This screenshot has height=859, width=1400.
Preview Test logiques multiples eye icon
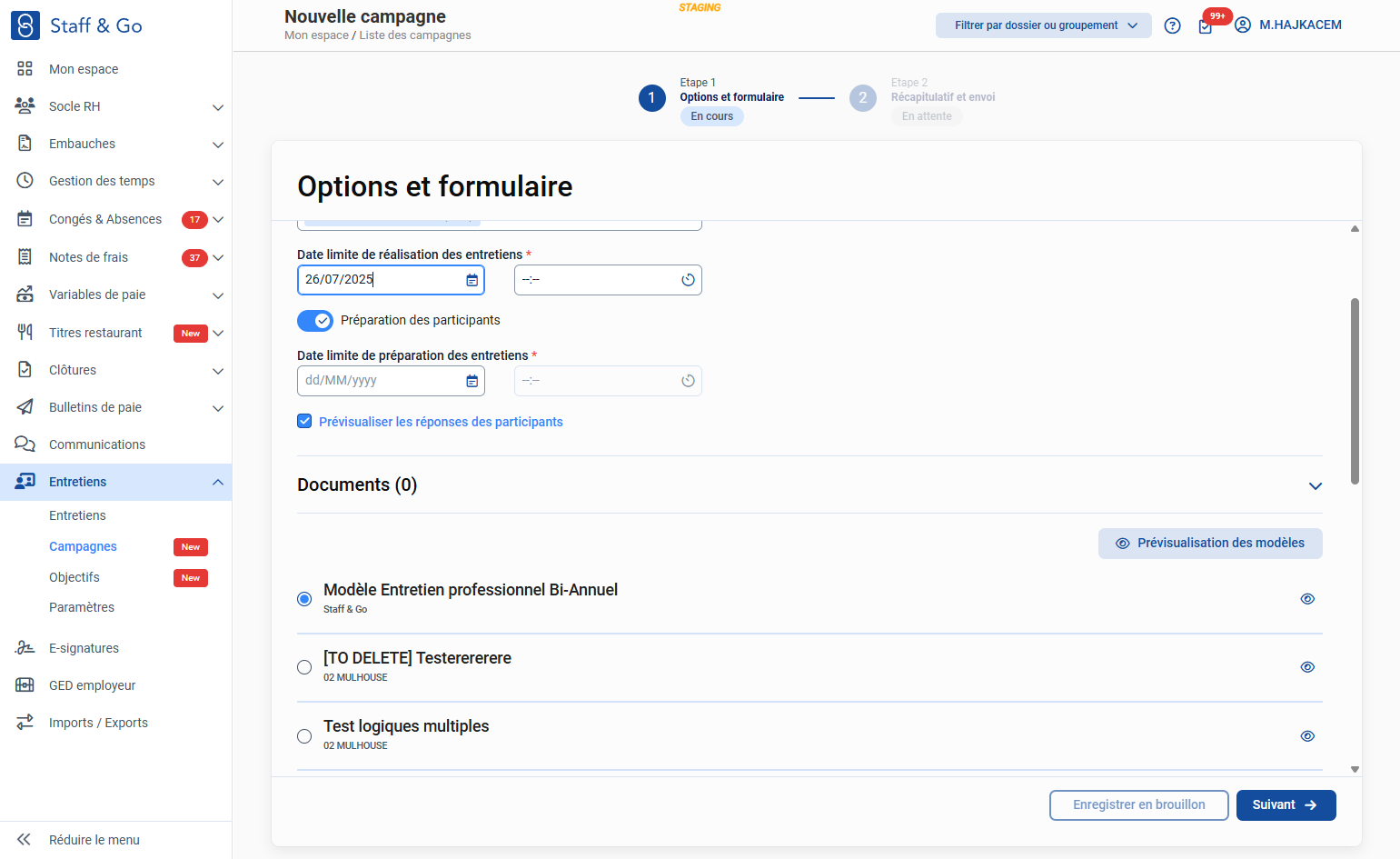pos(1307,736)
